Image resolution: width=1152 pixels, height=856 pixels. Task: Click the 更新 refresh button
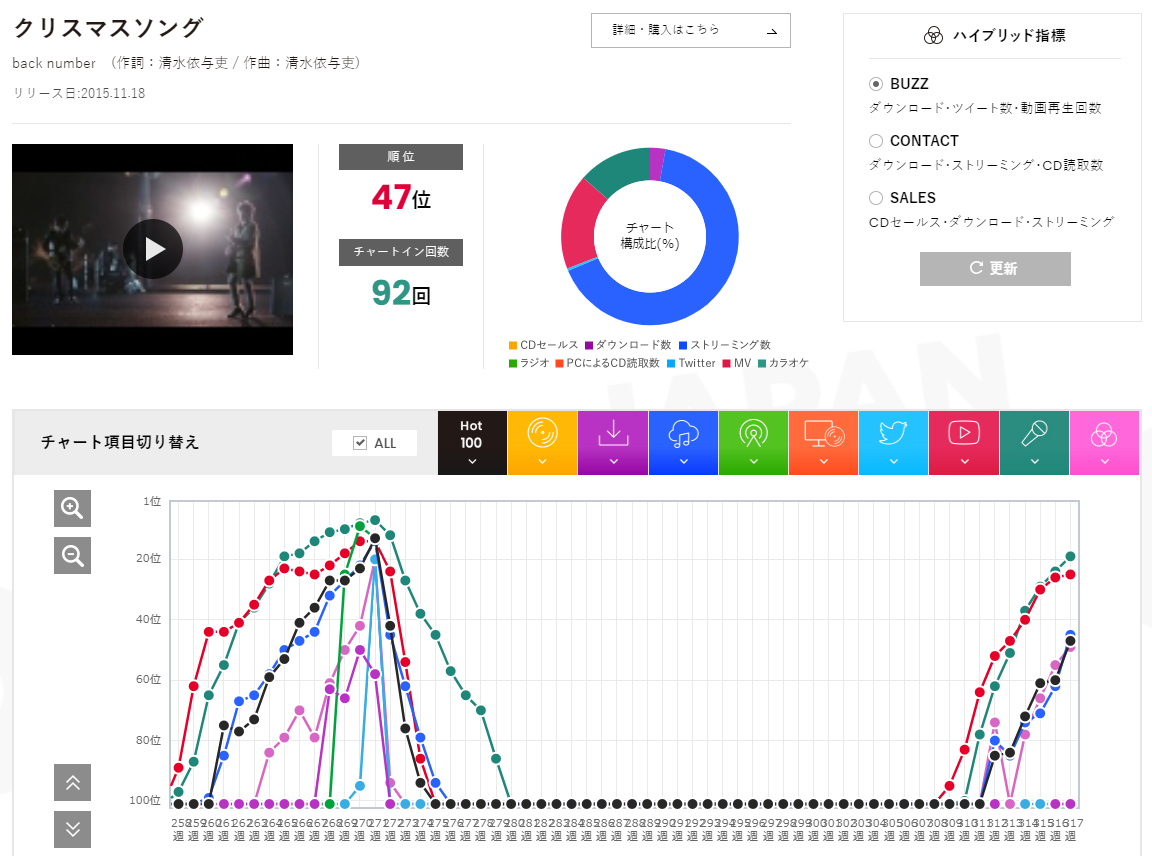tap(995, 268)
